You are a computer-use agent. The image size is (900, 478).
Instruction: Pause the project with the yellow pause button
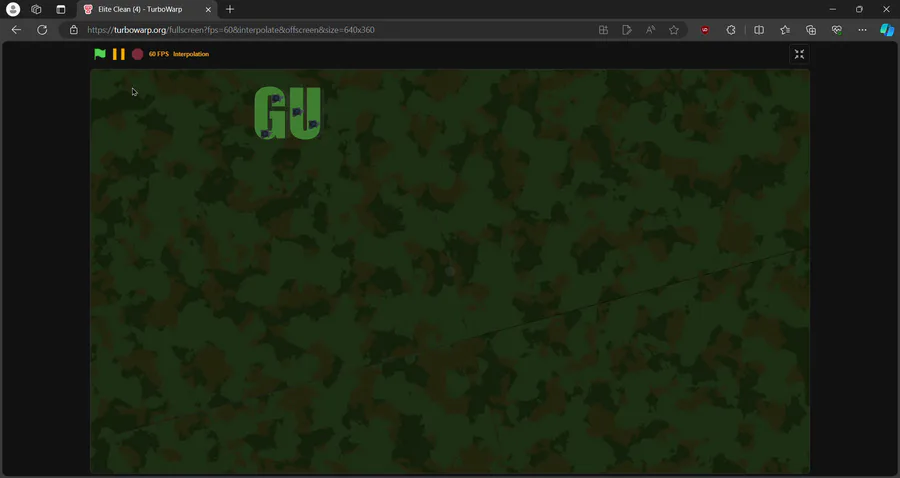(119, 54)
